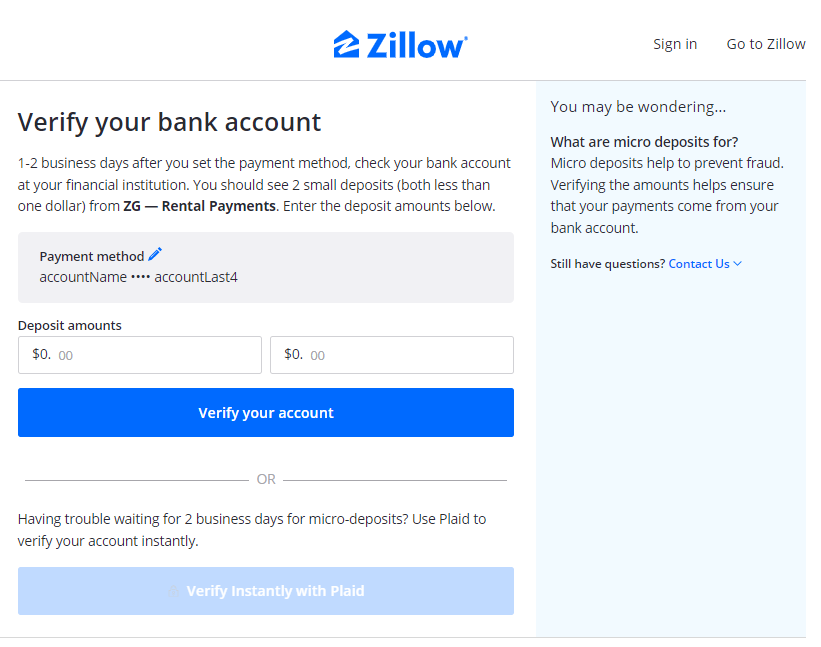The image size is (821, 647).
Task: Select the Zillow house symbol in the header
Action: 344,43
